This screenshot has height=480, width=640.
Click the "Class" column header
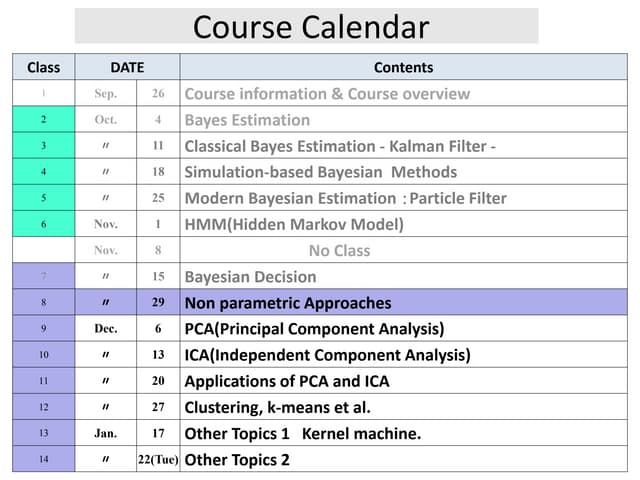pos(43,68)
